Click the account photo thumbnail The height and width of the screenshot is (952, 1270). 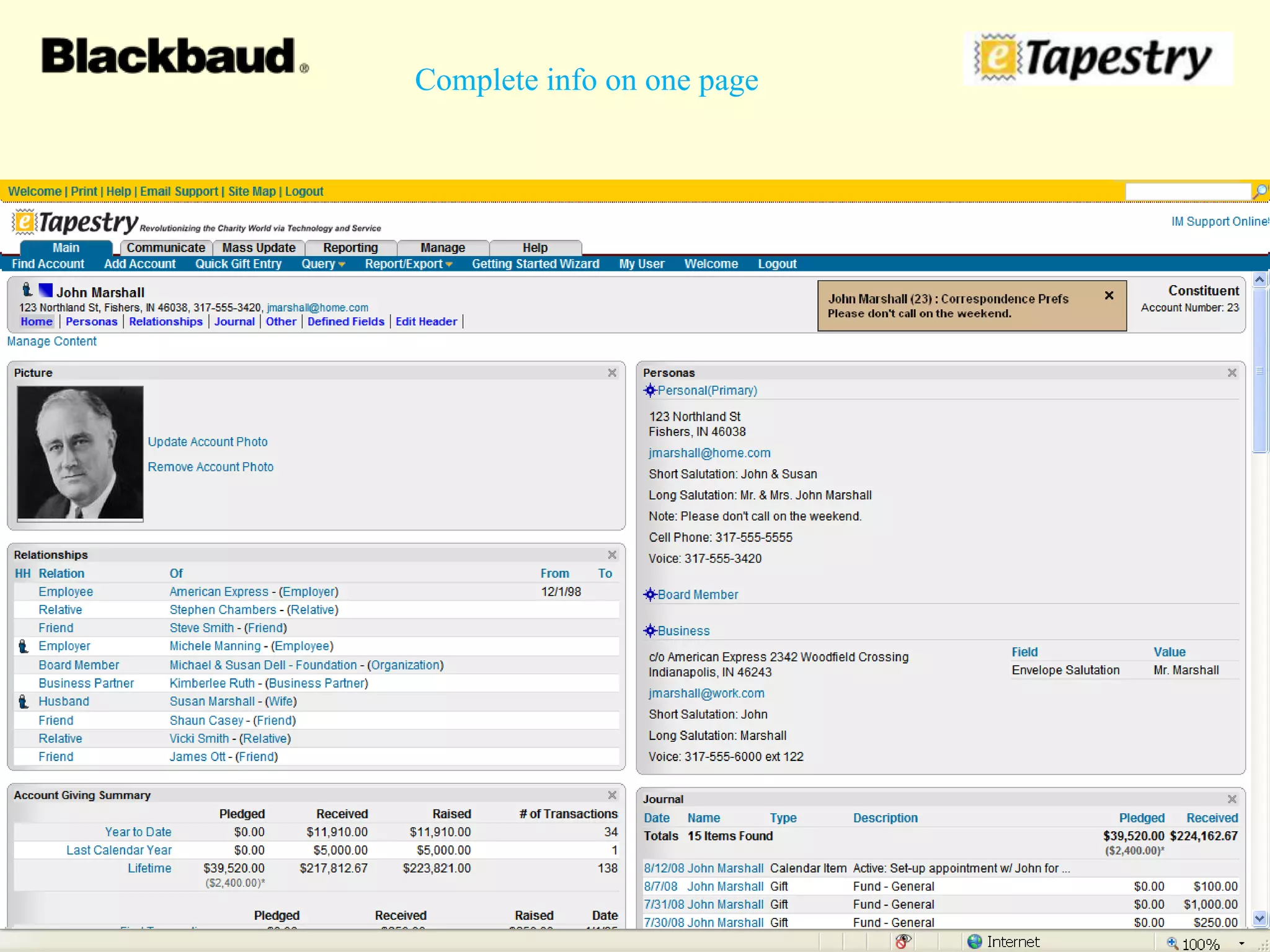[80, 452]
